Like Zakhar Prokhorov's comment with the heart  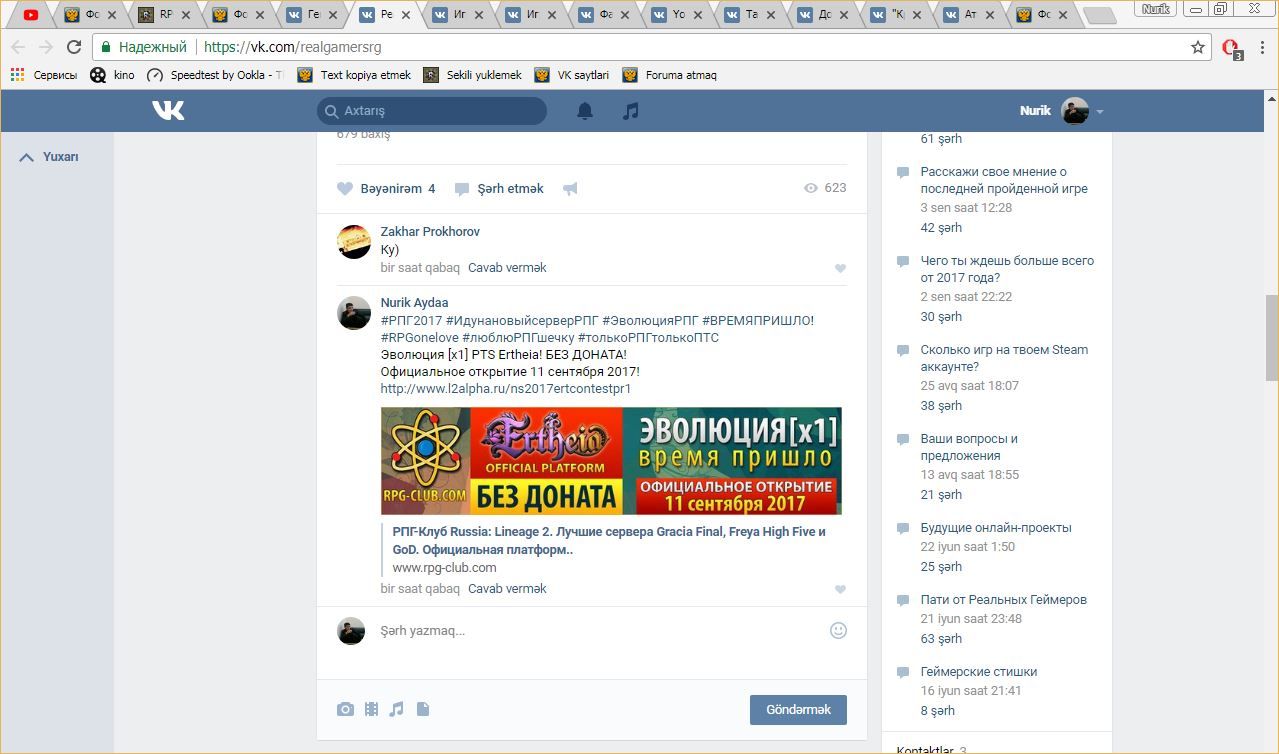[840, 268]
